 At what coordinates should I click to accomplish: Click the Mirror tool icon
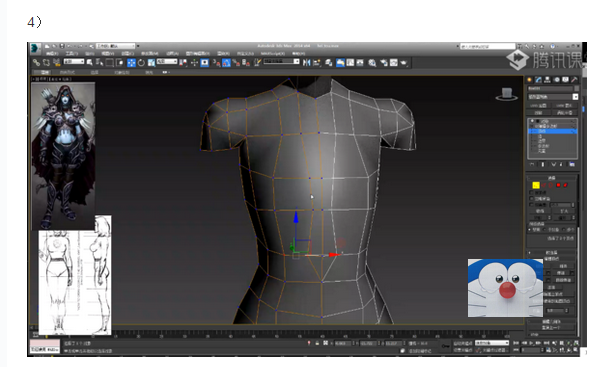(307, 62)
